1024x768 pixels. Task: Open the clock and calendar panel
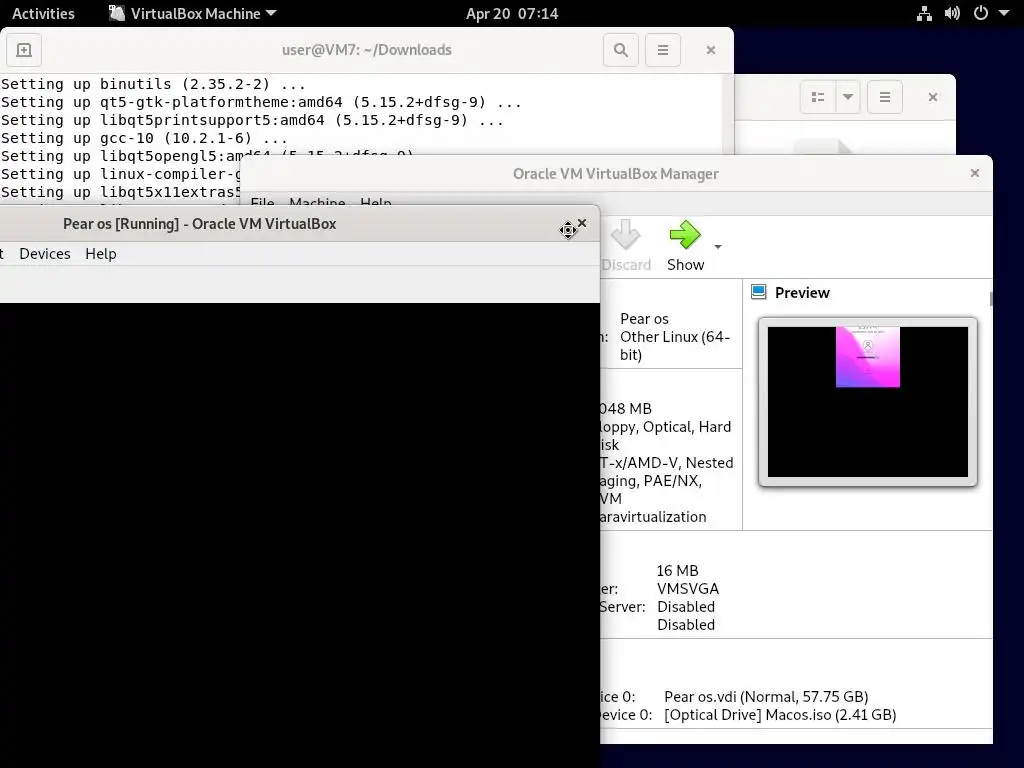point(512,13)
